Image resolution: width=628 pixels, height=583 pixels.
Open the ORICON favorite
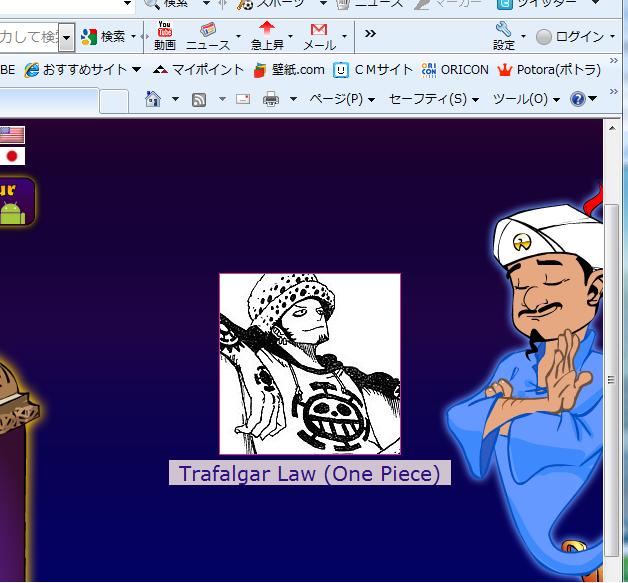pos(455,70)
